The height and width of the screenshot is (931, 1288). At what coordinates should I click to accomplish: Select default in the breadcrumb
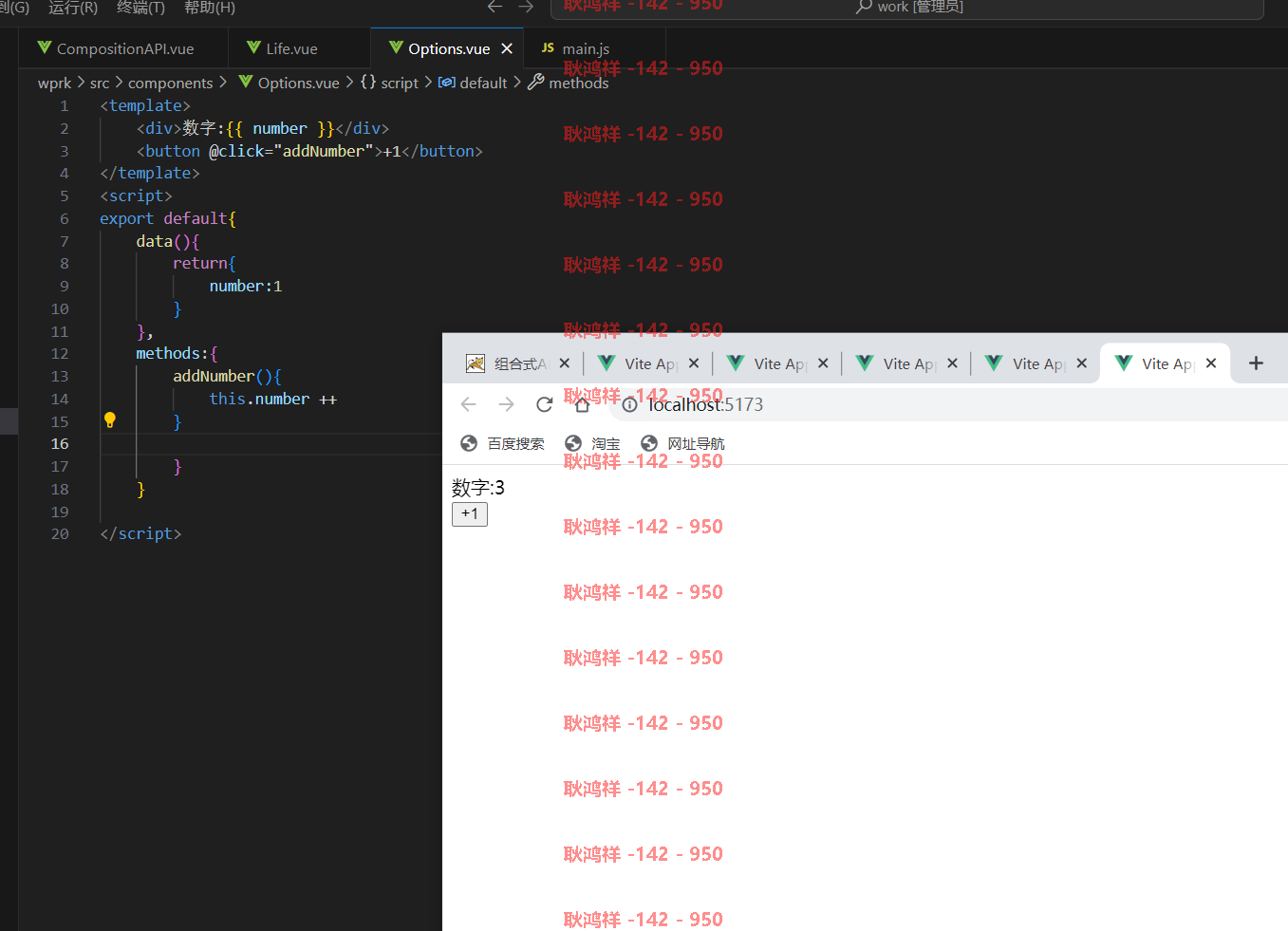(x=473, y=84)
